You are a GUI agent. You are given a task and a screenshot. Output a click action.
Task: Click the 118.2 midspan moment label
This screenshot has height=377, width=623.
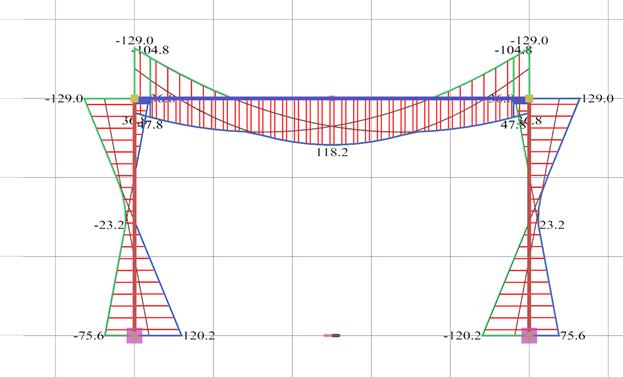point(332,152)
